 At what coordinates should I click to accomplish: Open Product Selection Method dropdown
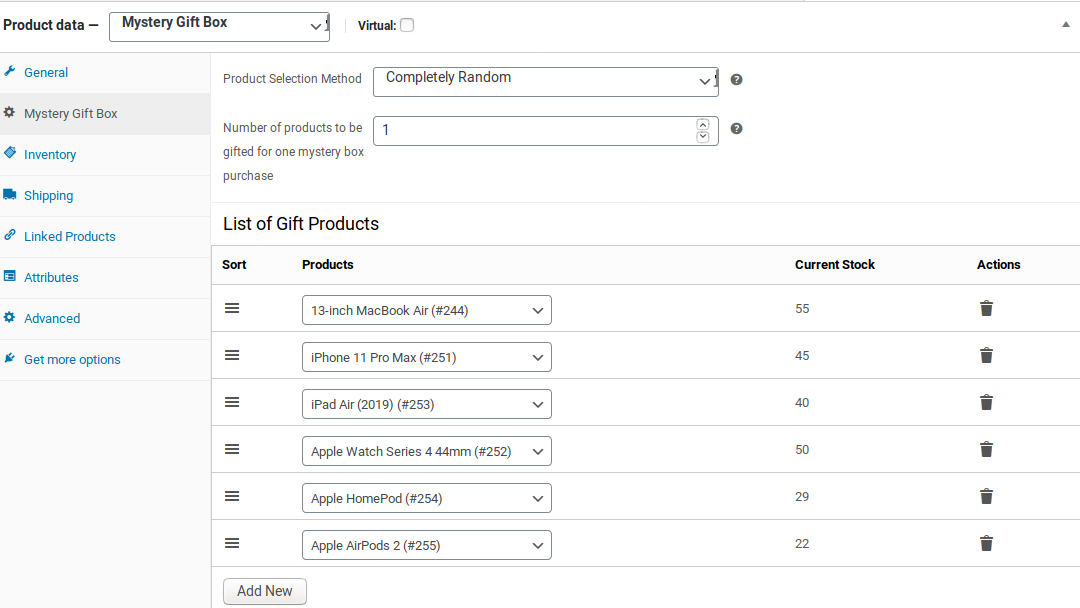coord(546,82)
